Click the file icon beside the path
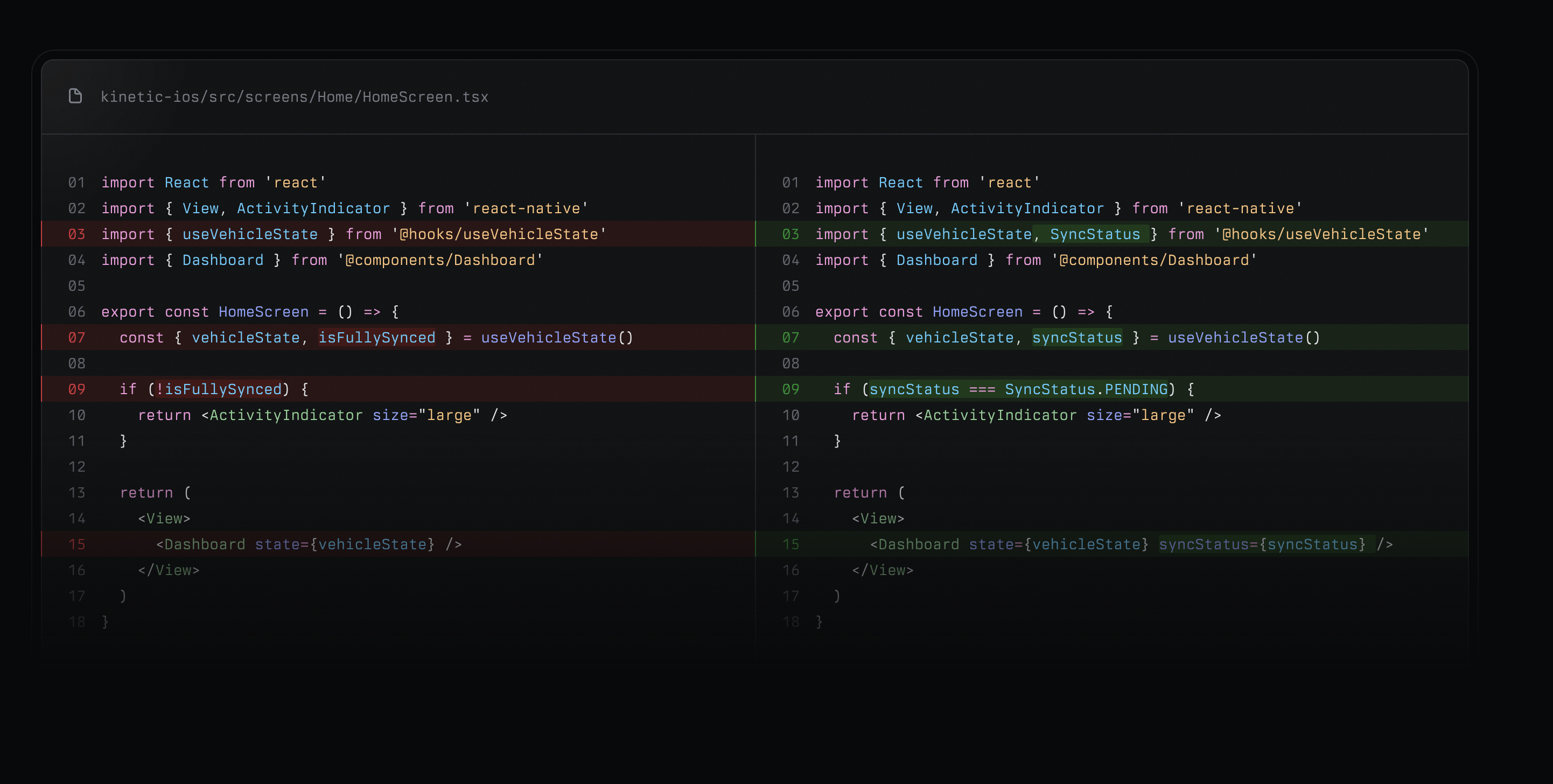1553x784 pixels. (76, 96)
